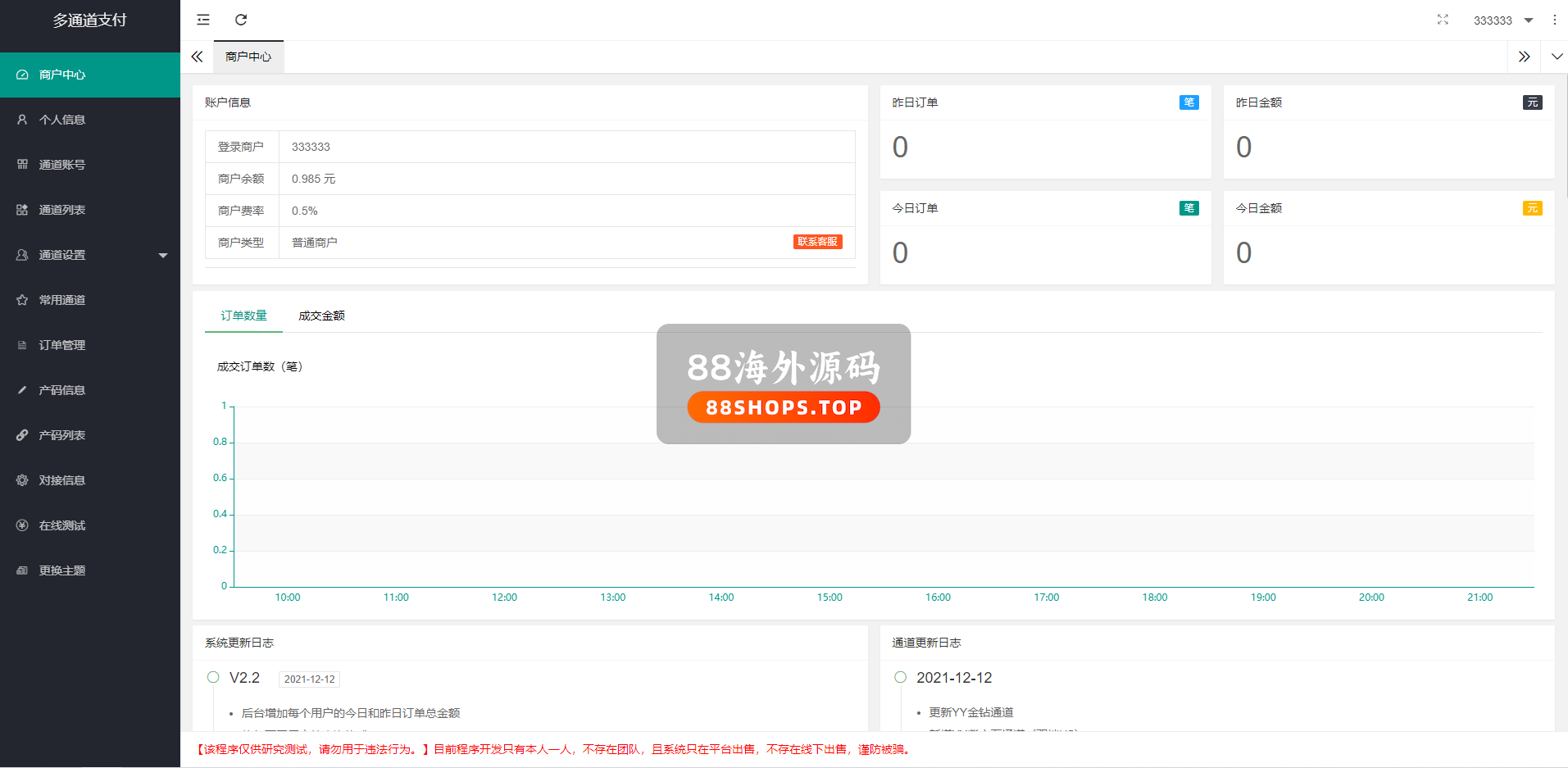Click the V2.2 changelog timeline marker
The width and height of the screenshot is (1568, 768).
213,677
